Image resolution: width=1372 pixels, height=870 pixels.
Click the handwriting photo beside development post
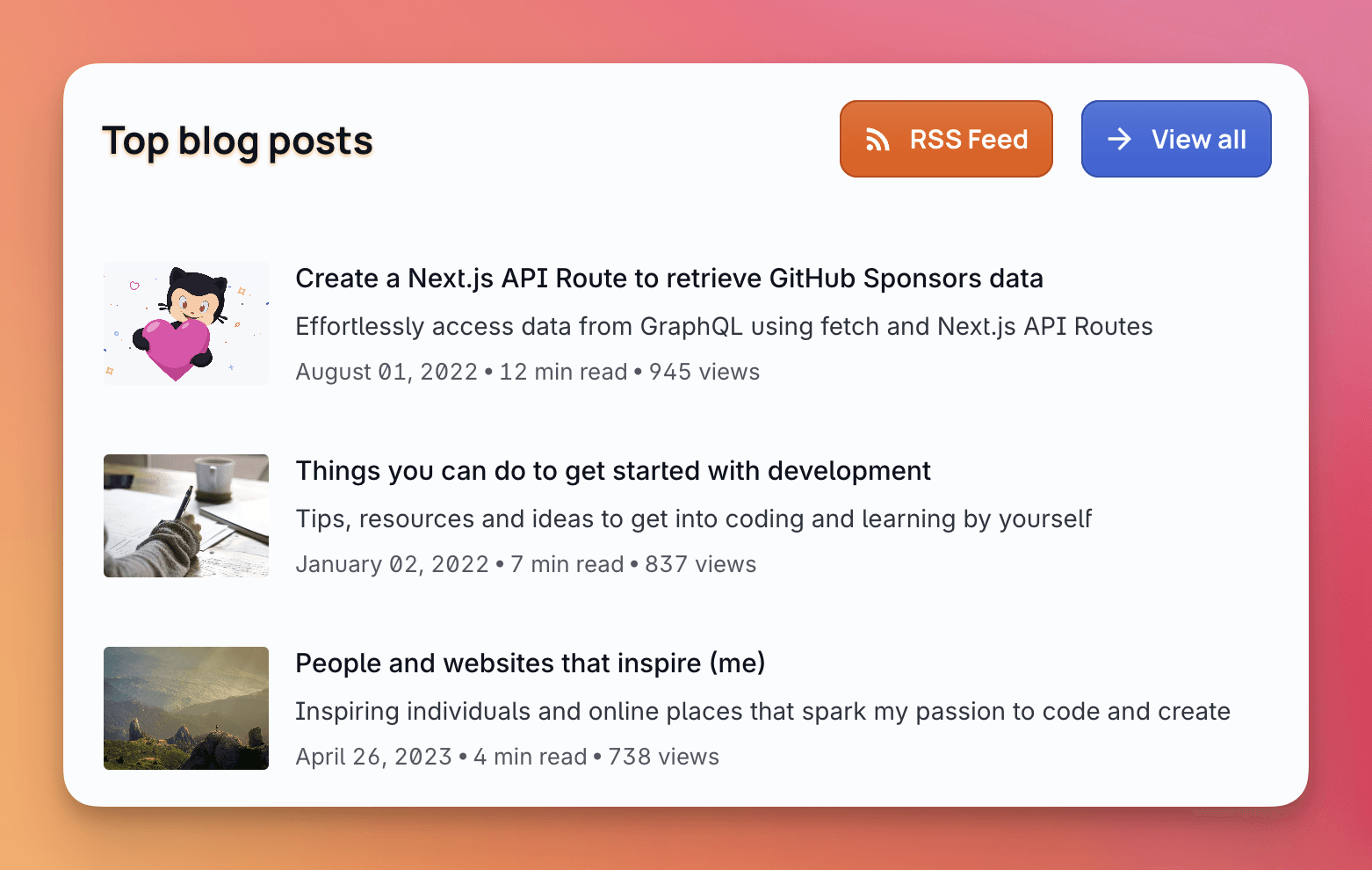tap(185, 515)
